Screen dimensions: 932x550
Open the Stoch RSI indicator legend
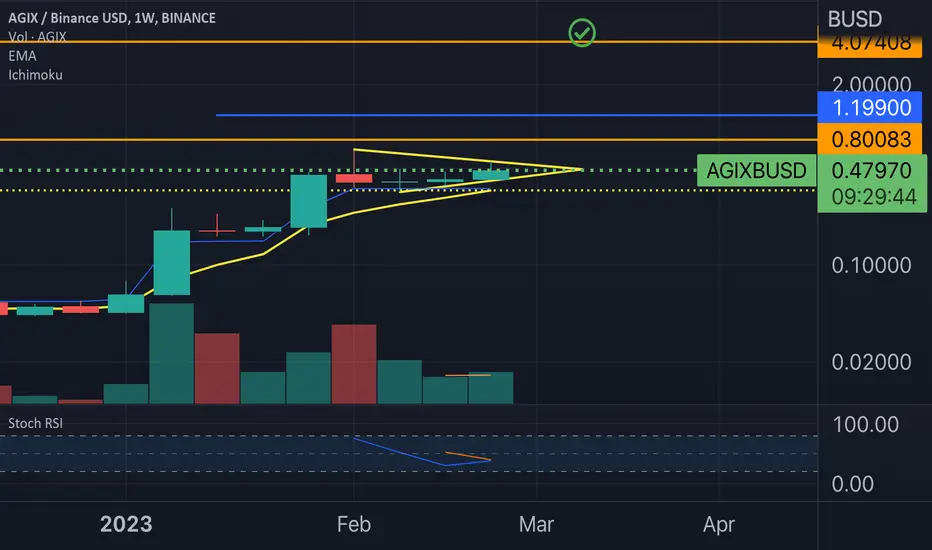pyautogui.click(x=35, y=423)
